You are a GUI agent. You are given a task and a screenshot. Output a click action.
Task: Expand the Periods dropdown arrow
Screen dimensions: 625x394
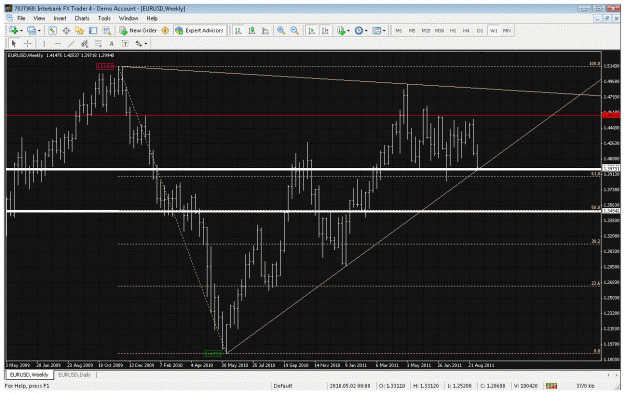(x=366, y=31)
